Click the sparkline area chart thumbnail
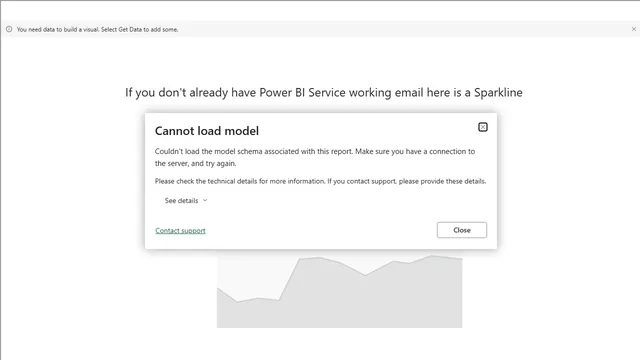 (x=339, y=291)
